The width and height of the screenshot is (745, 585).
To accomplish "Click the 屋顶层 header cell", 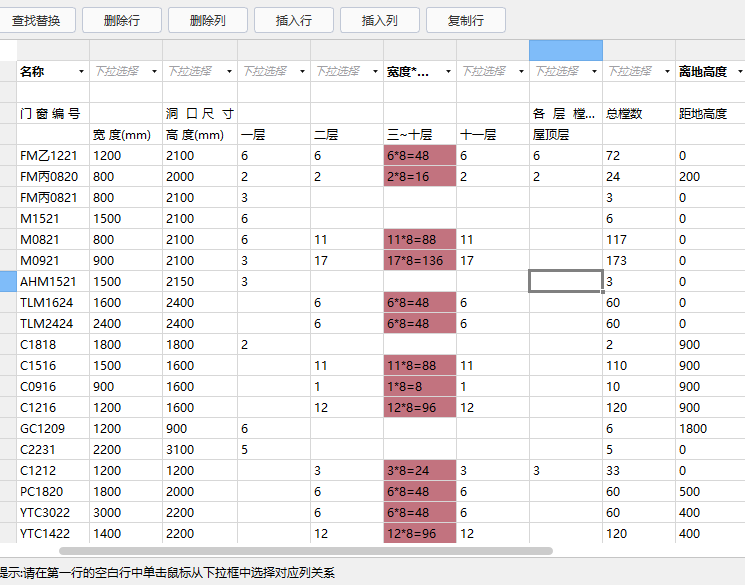I will [x=566, y=134].
